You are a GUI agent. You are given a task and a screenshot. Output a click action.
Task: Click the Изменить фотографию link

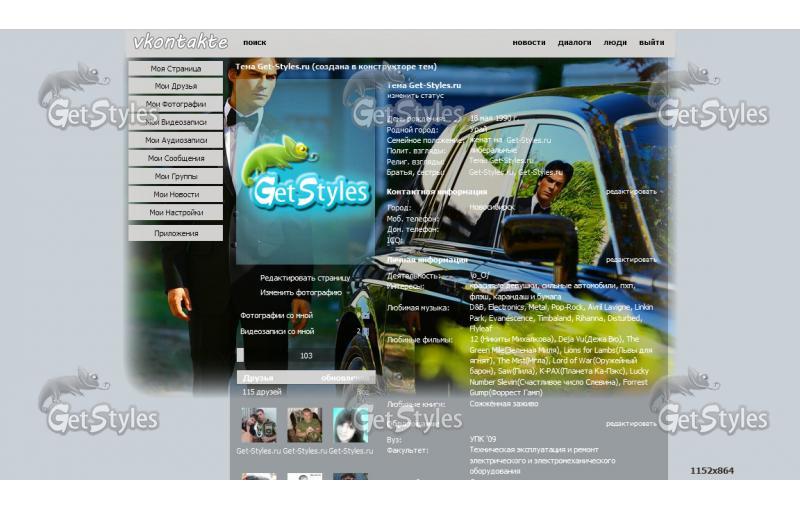coord(301,293)
